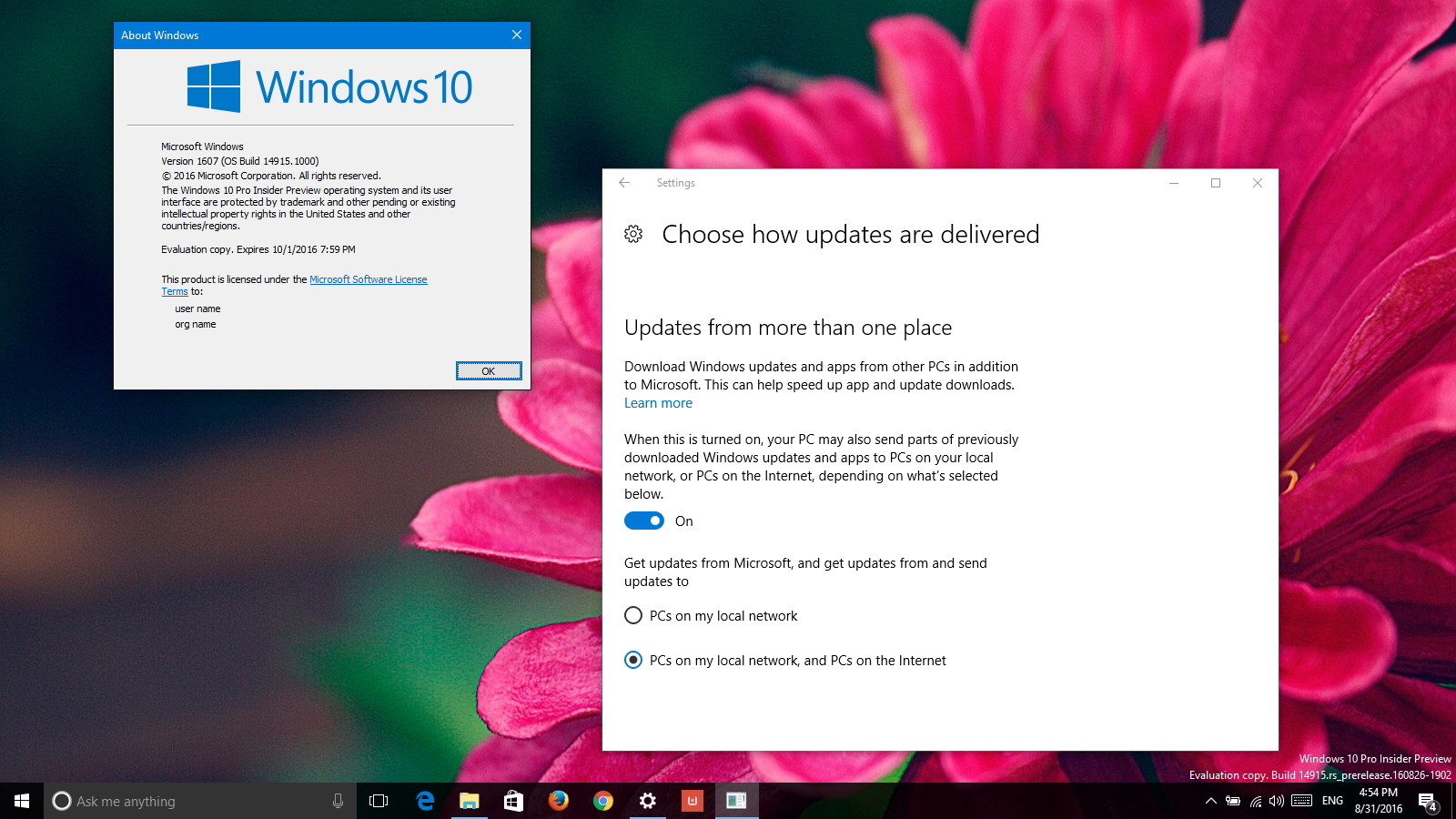
Task: Click the Ask me anything search box
Action: pyautogui.click(x=200, y=801)
